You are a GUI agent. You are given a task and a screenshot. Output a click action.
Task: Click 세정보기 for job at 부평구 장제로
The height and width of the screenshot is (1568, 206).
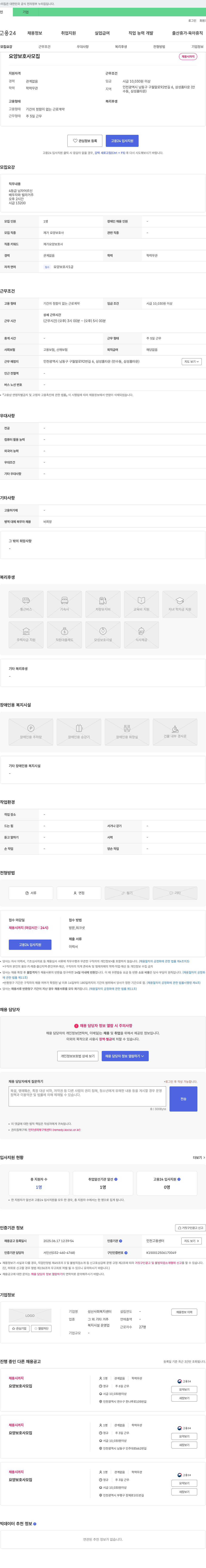[x=184, y=1492]
